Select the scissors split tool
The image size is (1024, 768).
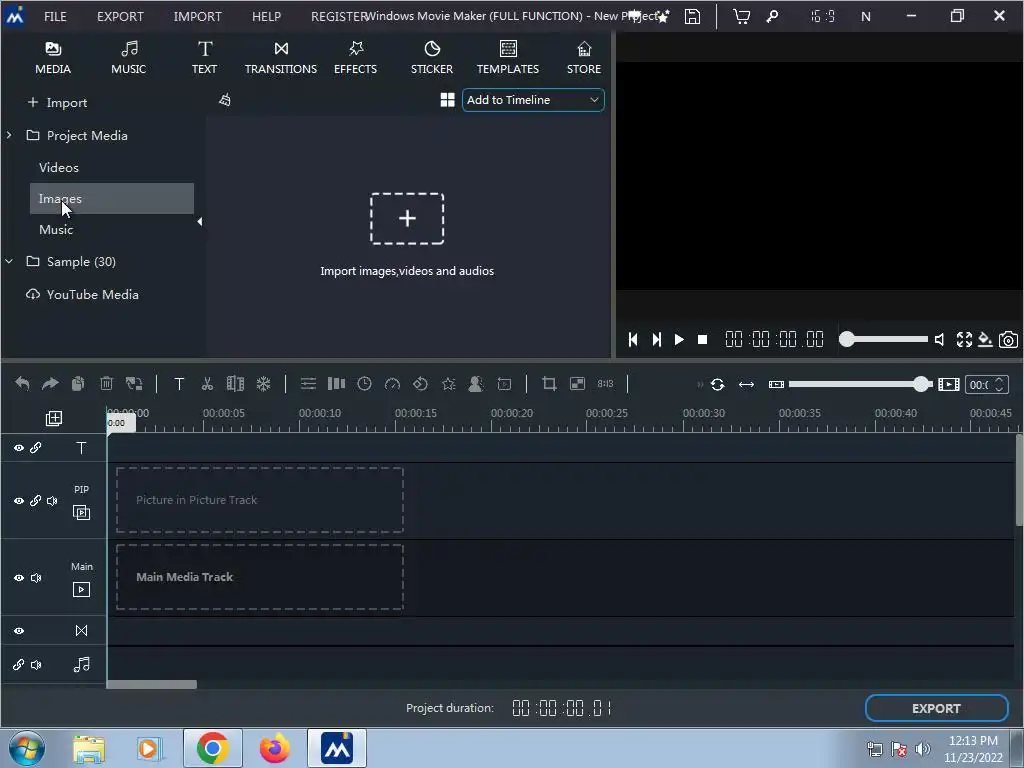[207, 384]
